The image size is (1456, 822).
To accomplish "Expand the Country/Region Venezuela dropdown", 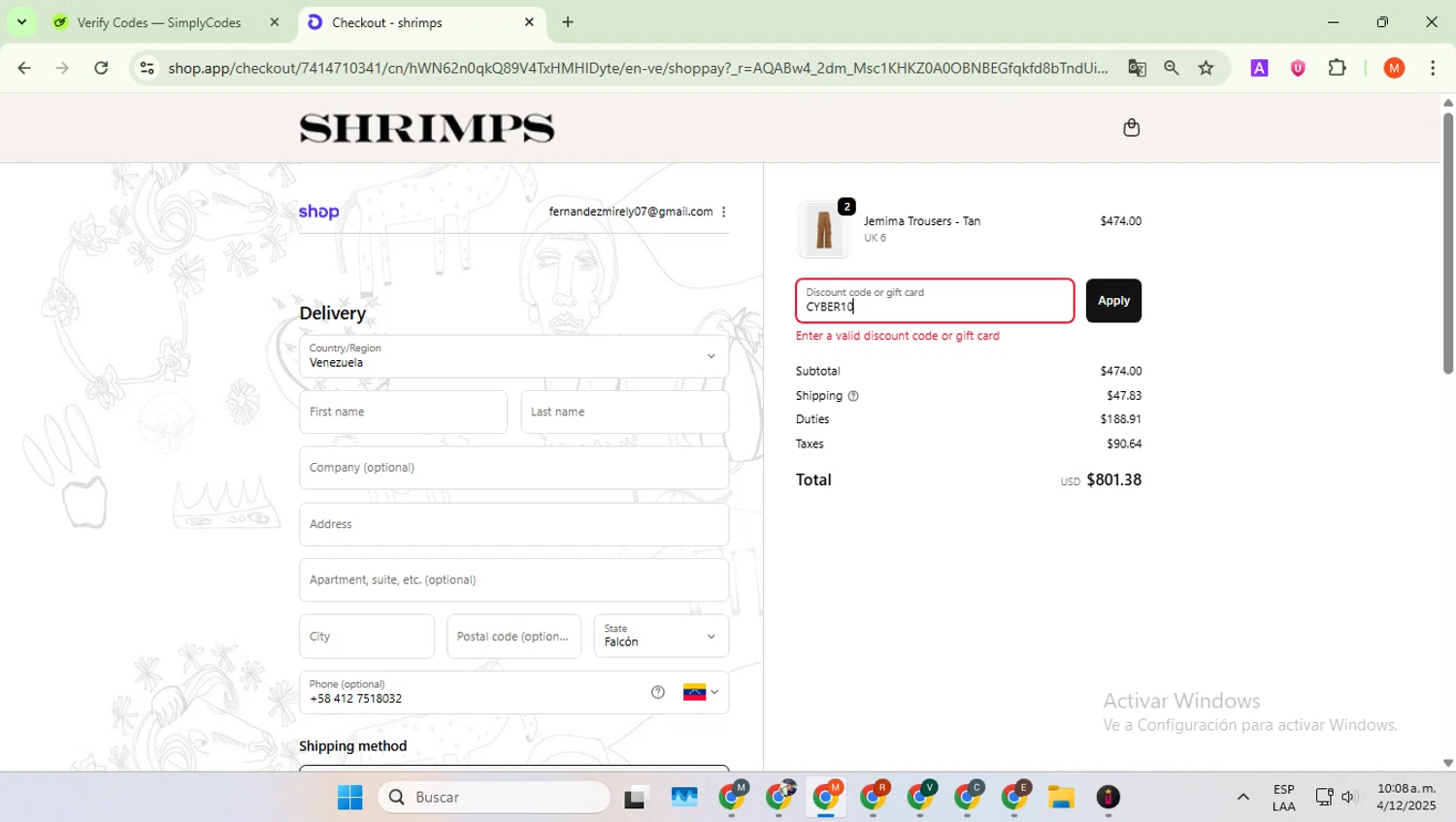I will [513, 356].
